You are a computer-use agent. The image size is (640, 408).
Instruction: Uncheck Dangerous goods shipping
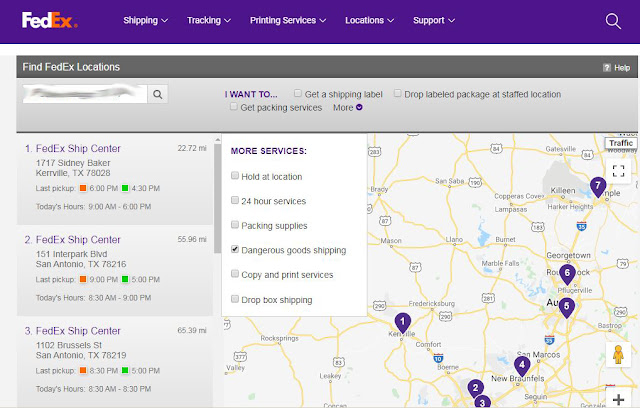(x=235, y=249)
